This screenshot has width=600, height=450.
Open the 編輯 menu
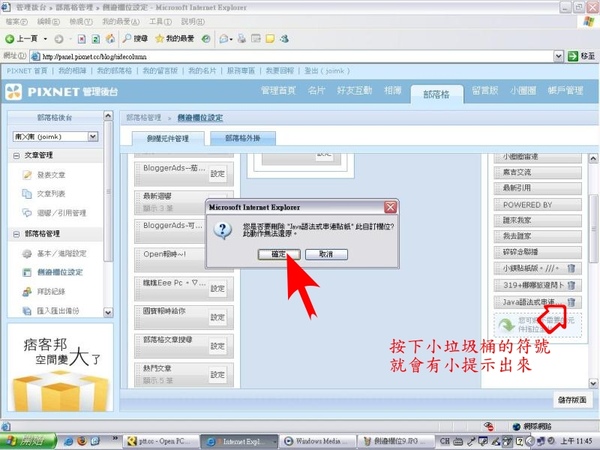coord(48,21)
